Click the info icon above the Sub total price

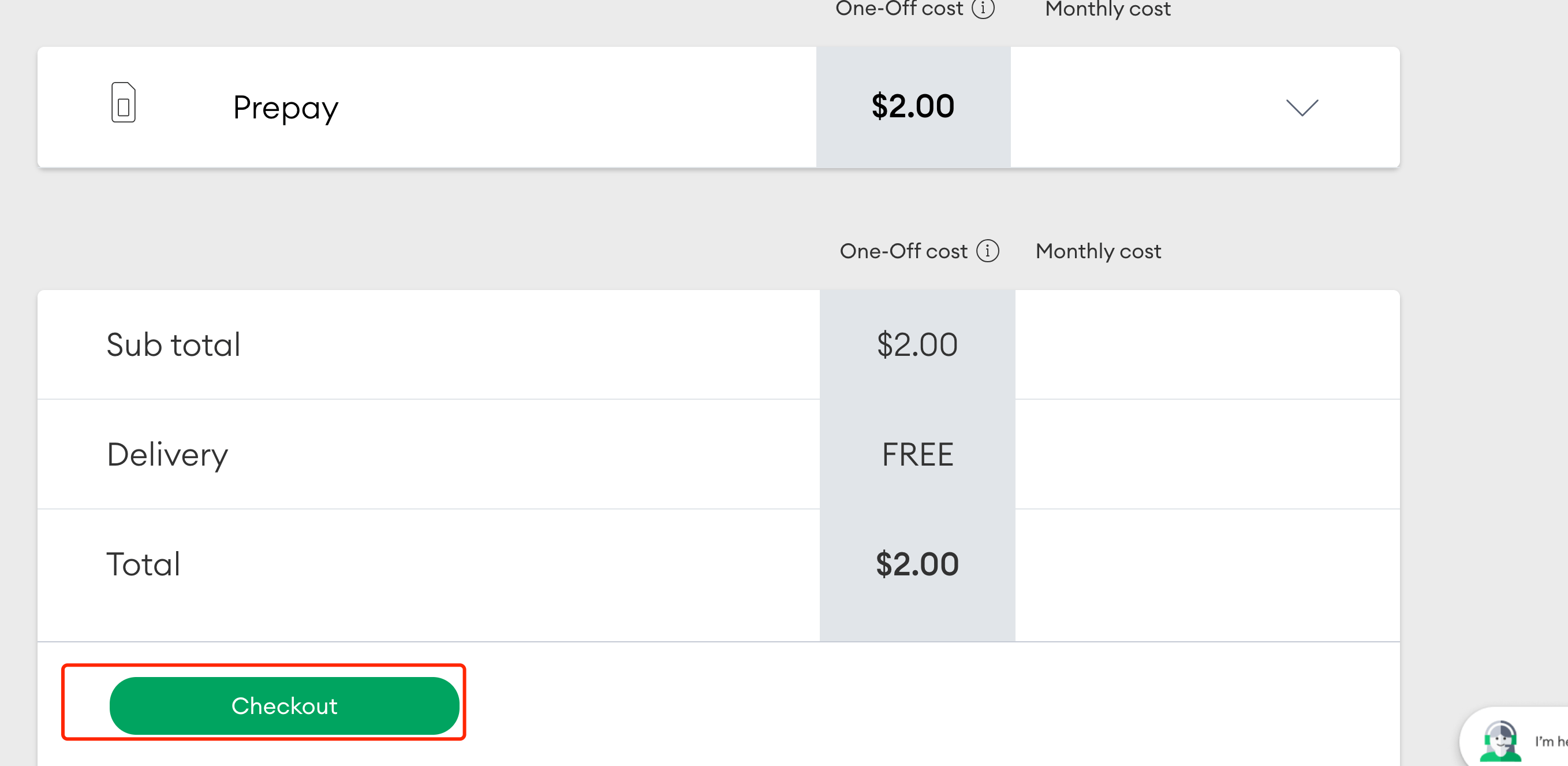point(987,251)
